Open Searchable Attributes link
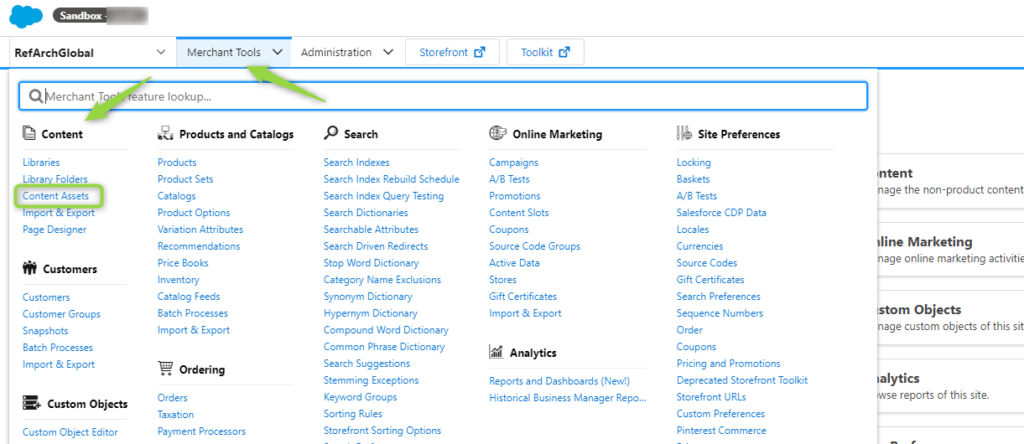Viewport: 1024px width, 444px height. (x=372, y=229)
